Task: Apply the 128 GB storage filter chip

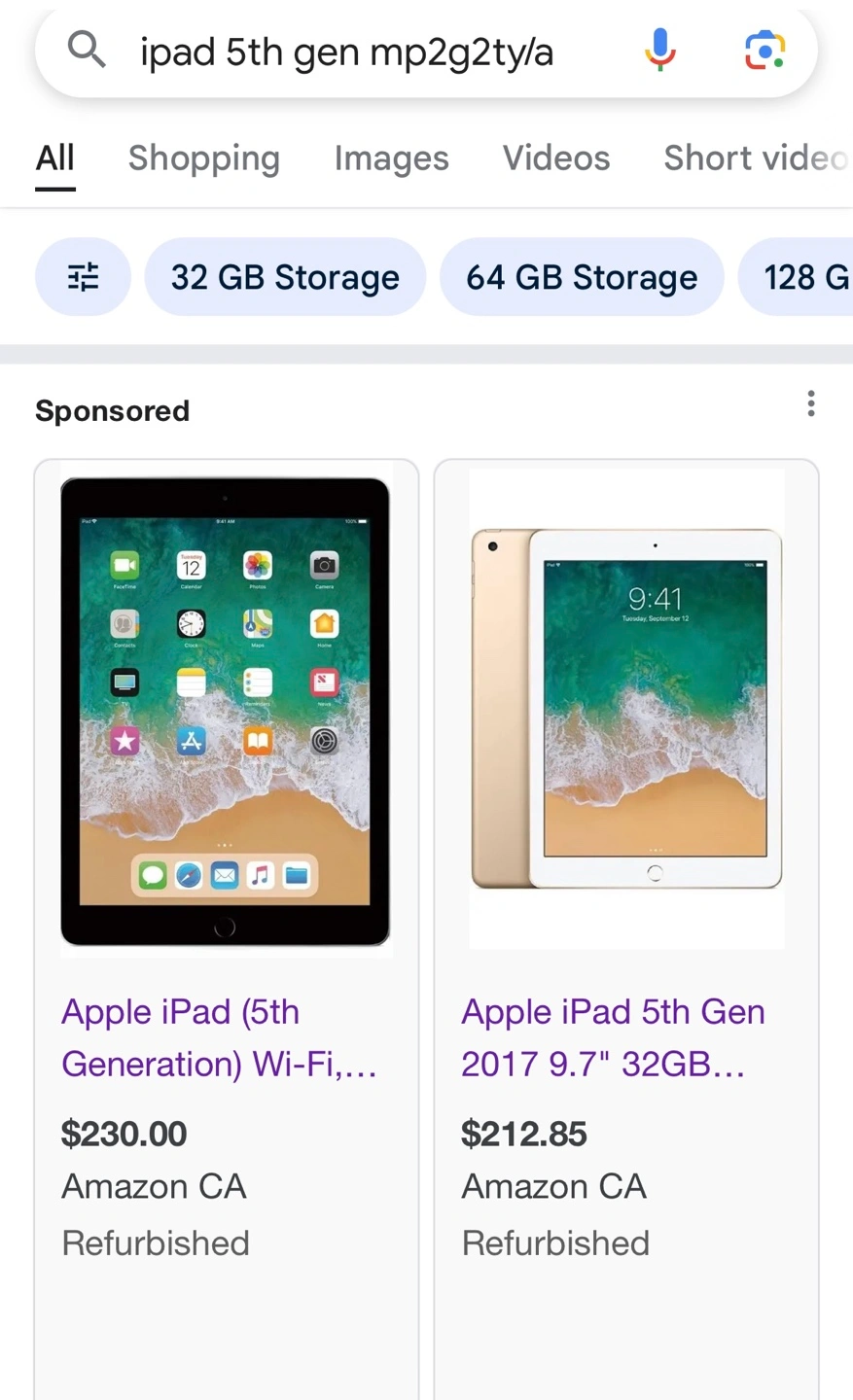Action: 796,277
